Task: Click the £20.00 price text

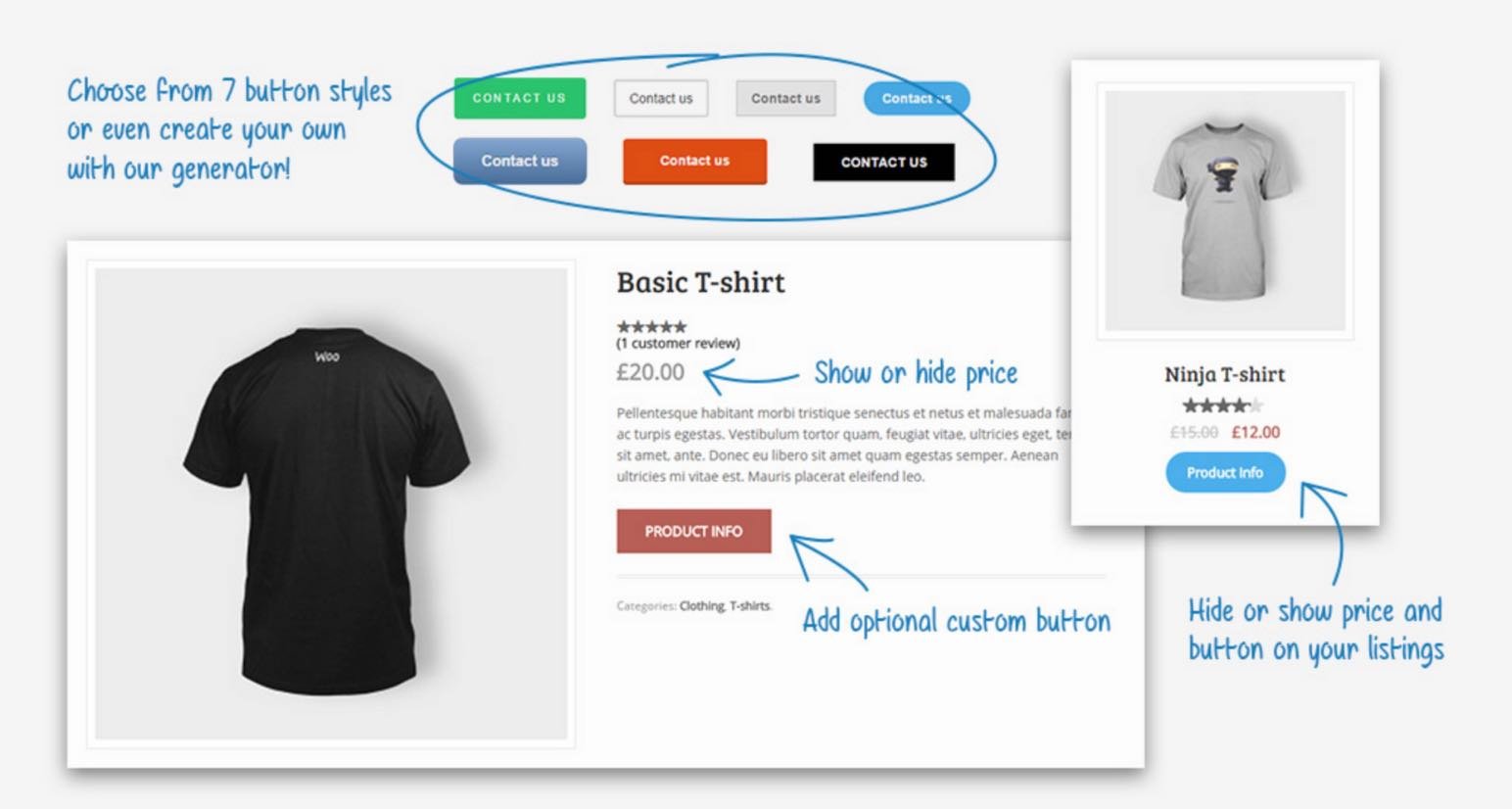Action: click(650, 372)
